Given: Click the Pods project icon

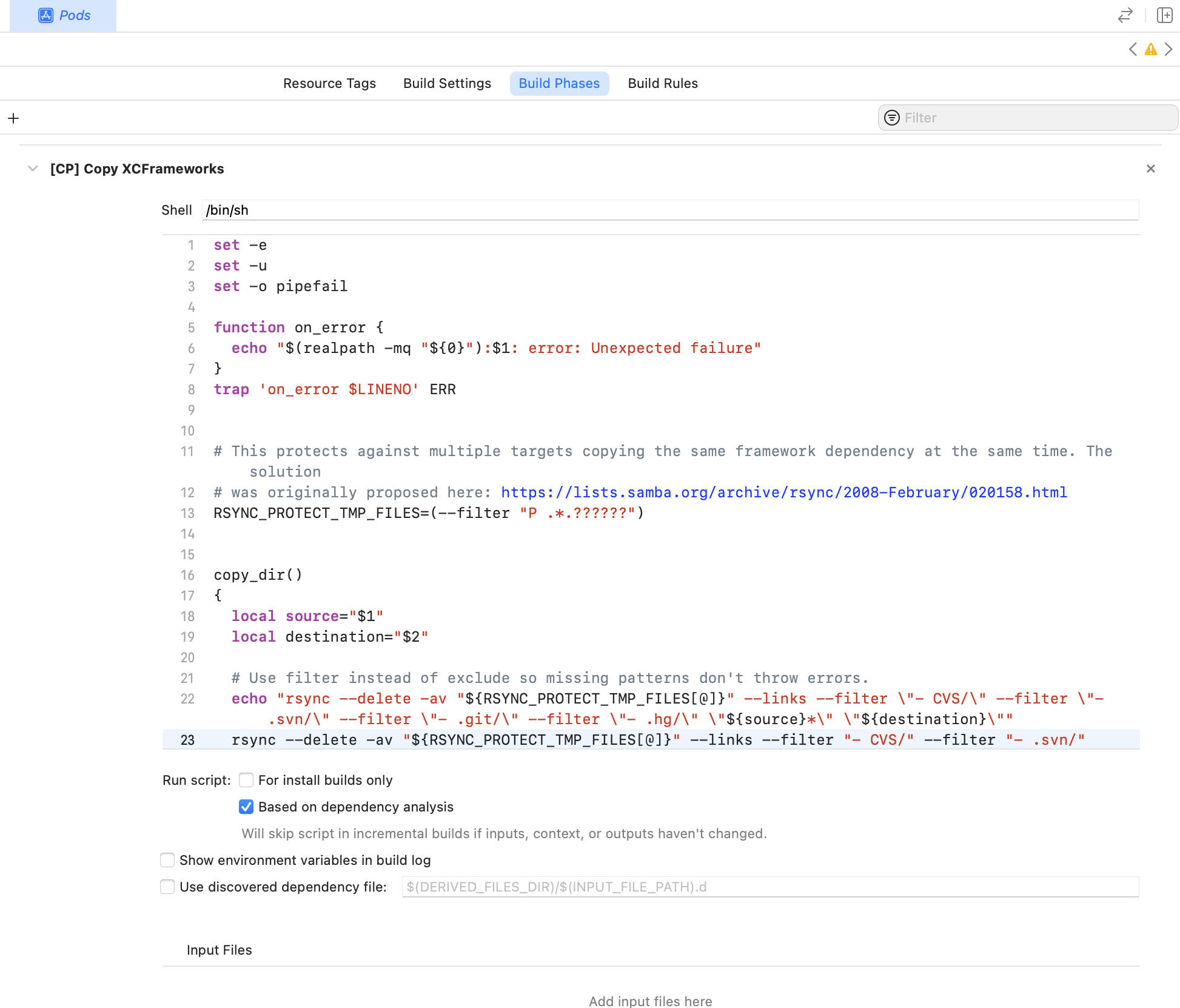Looking at the screenshot, I should (45, 16).
